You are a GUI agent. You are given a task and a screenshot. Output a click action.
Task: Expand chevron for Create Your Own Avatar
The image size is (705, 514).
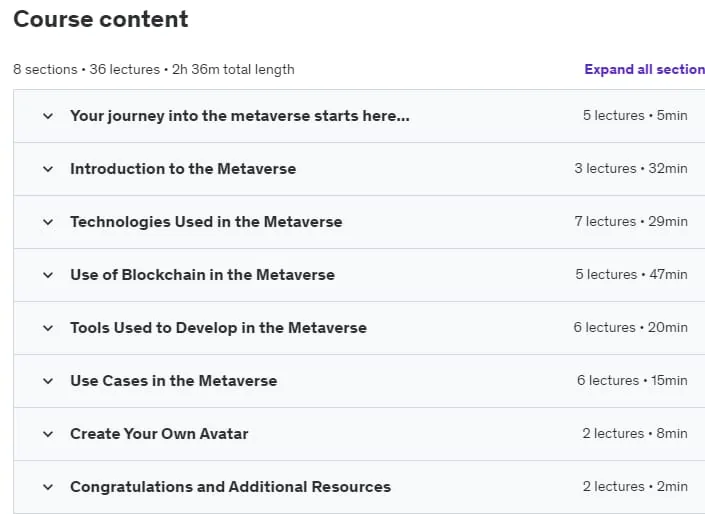tap(48, 434)
